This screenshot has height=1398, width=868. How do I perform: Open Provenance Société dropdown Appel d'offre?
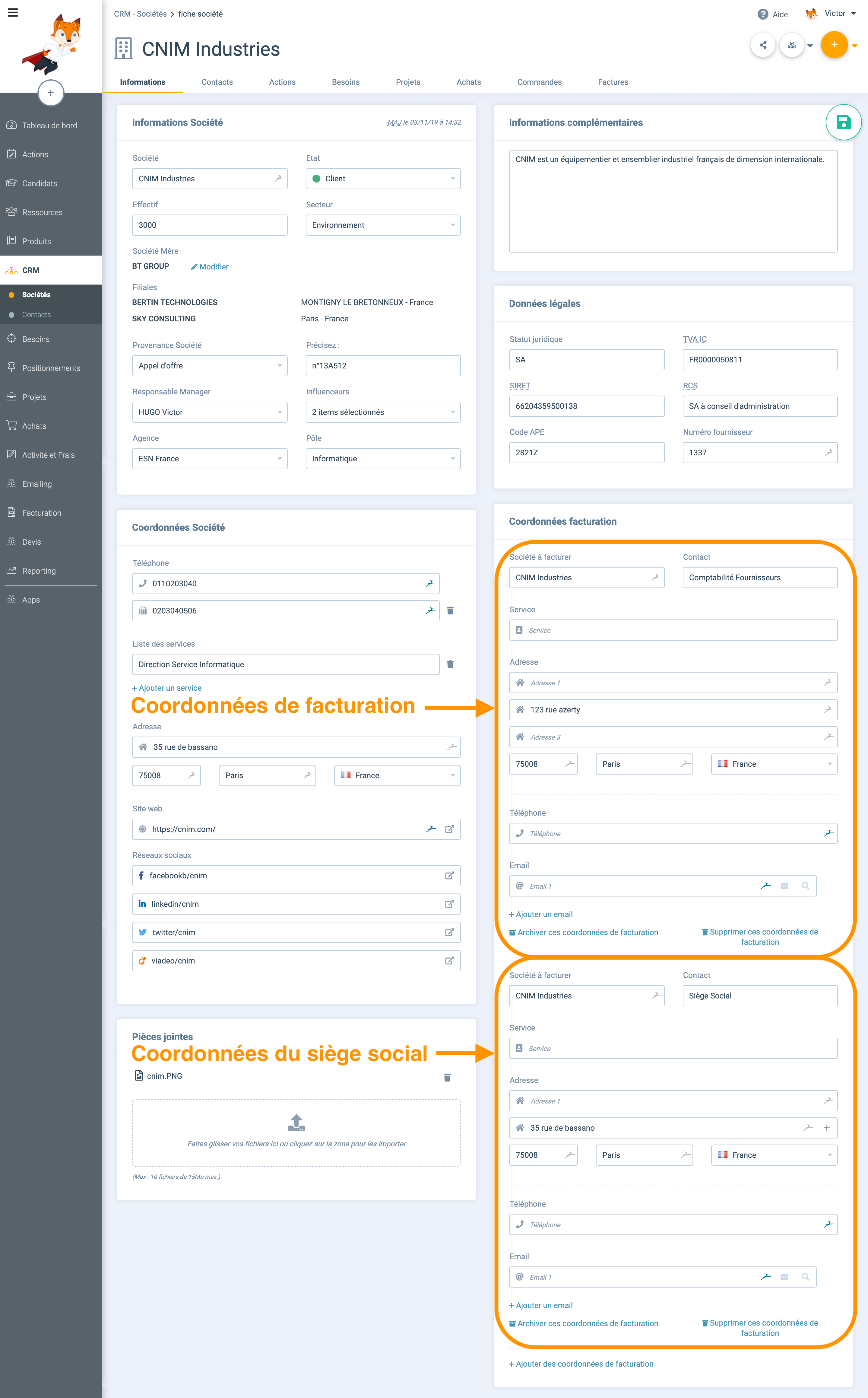click(210, 366)
